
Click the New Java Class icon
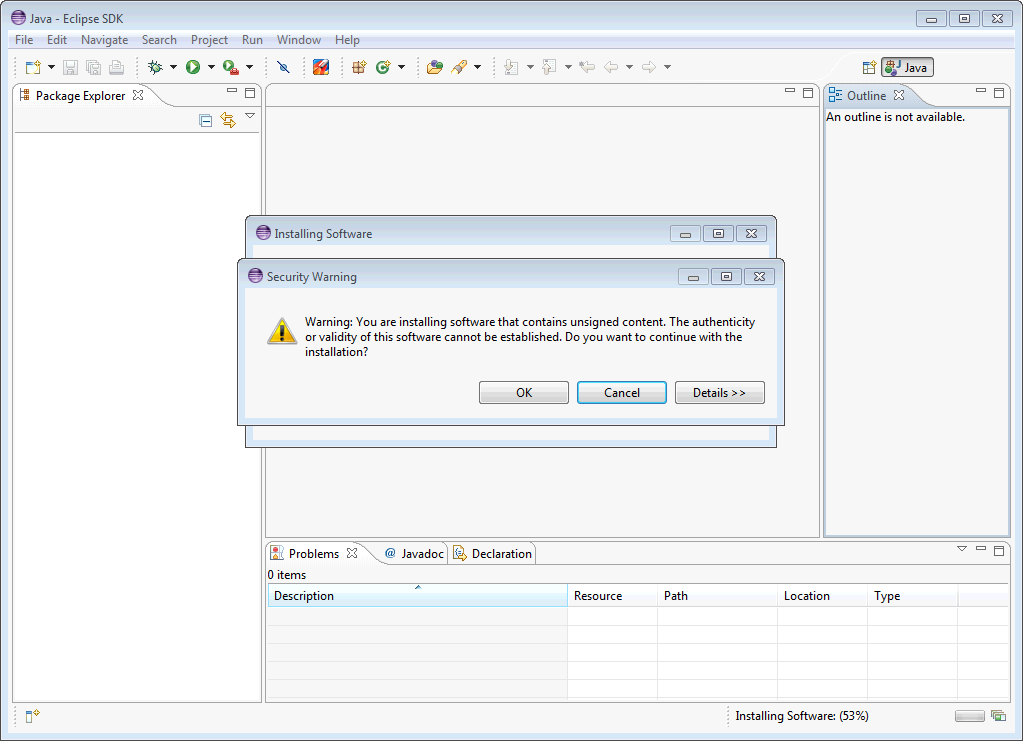click(x=383, y=67)
